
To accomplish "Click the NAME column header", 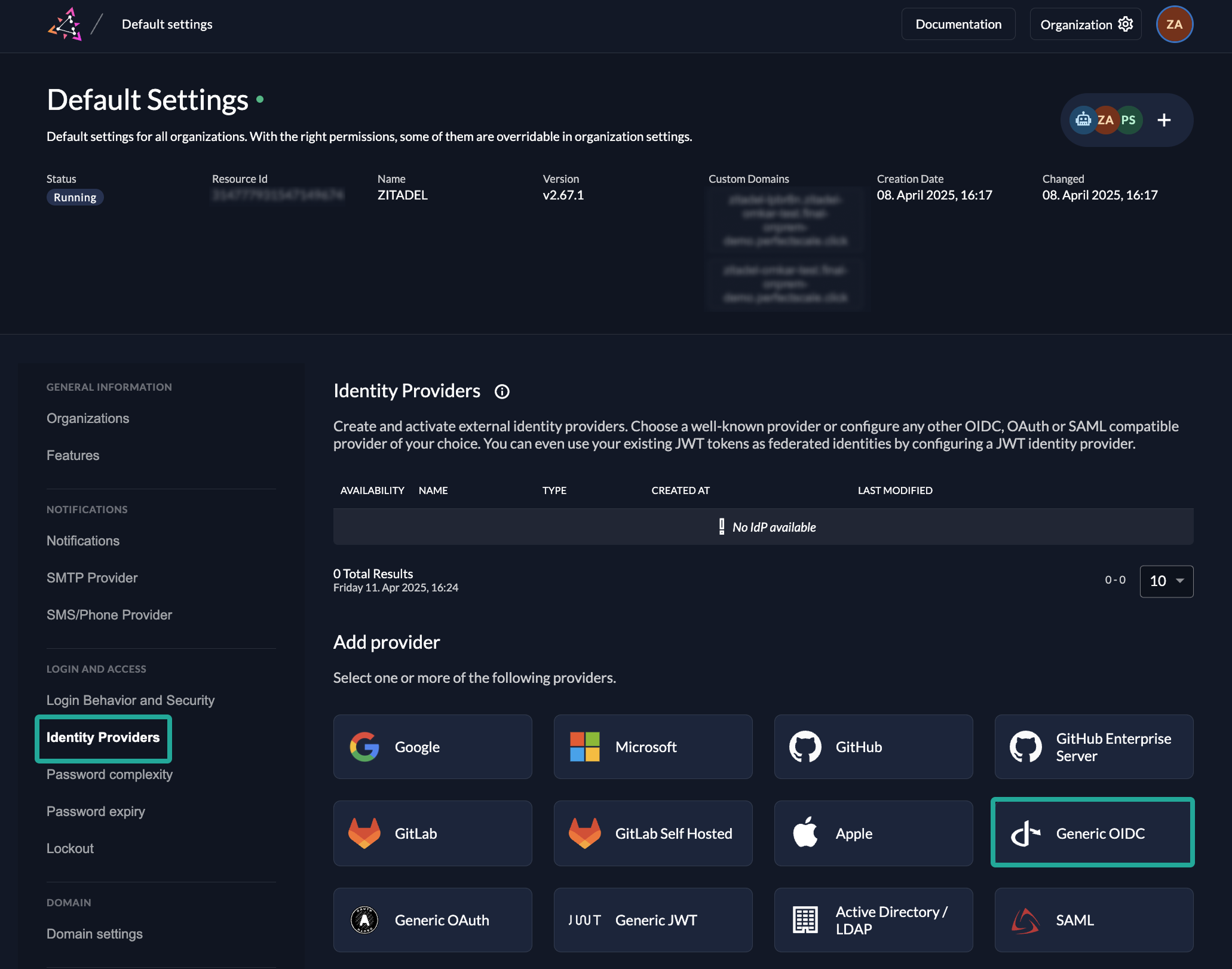I will pos(433,490).
